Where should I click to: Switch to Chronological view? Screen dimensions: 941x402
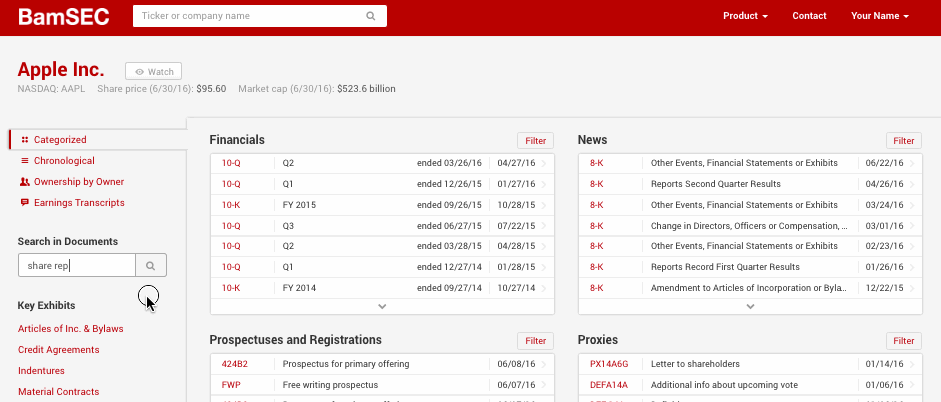(64, 161)
